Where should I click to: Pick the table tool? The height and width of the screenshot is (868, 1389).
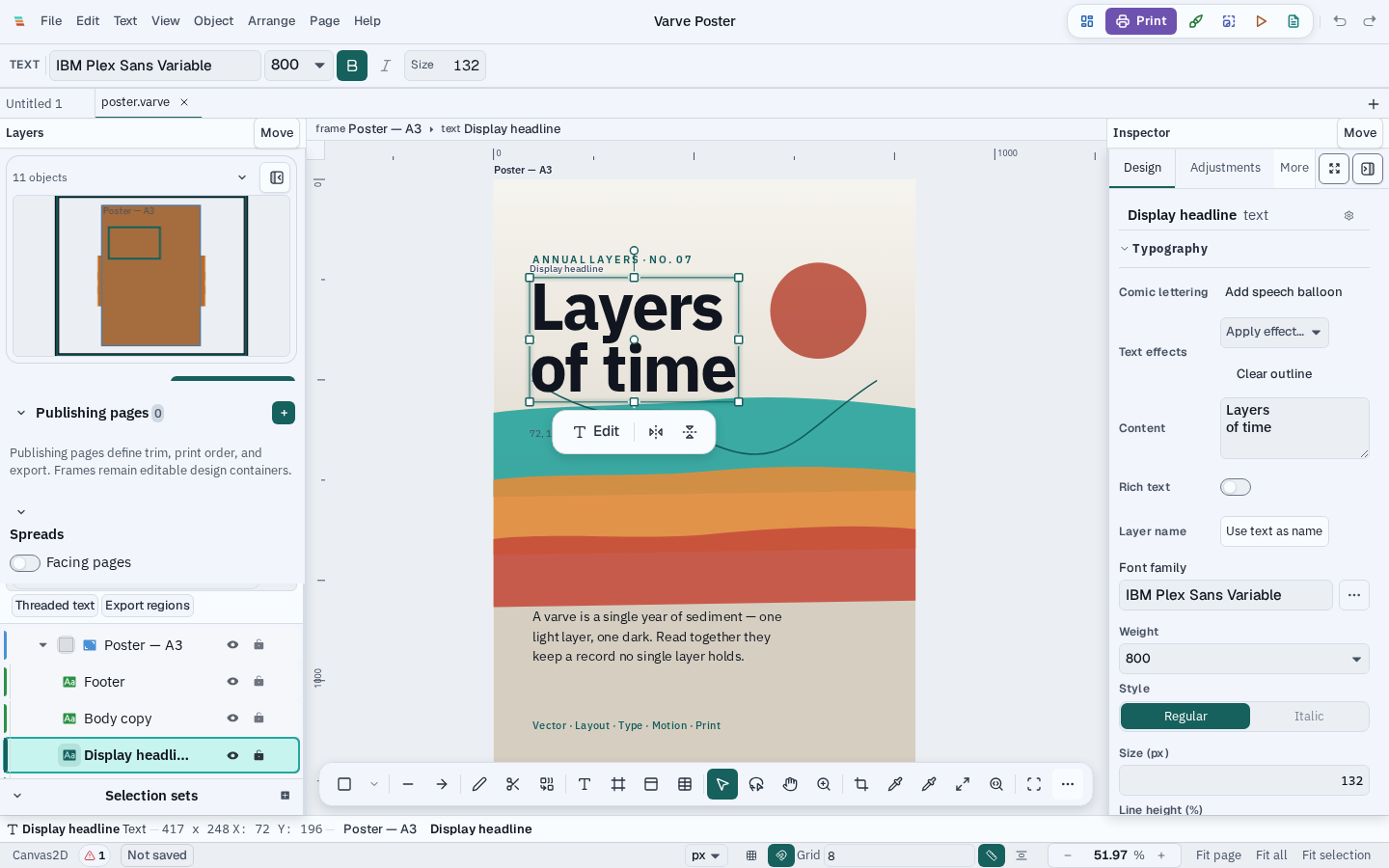tap(685, 784)
